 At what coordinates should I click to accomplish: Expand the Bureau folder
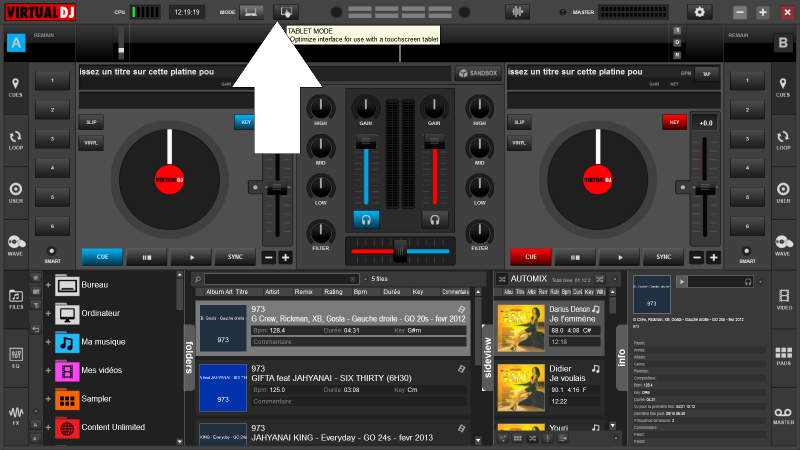click(x=48, y=285)
